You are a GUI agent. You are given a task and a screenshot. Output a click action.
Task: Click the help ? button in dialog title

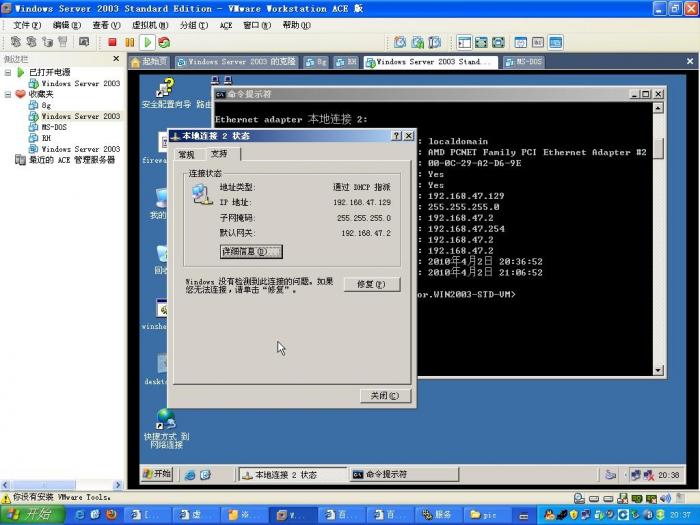pos(396,136)
